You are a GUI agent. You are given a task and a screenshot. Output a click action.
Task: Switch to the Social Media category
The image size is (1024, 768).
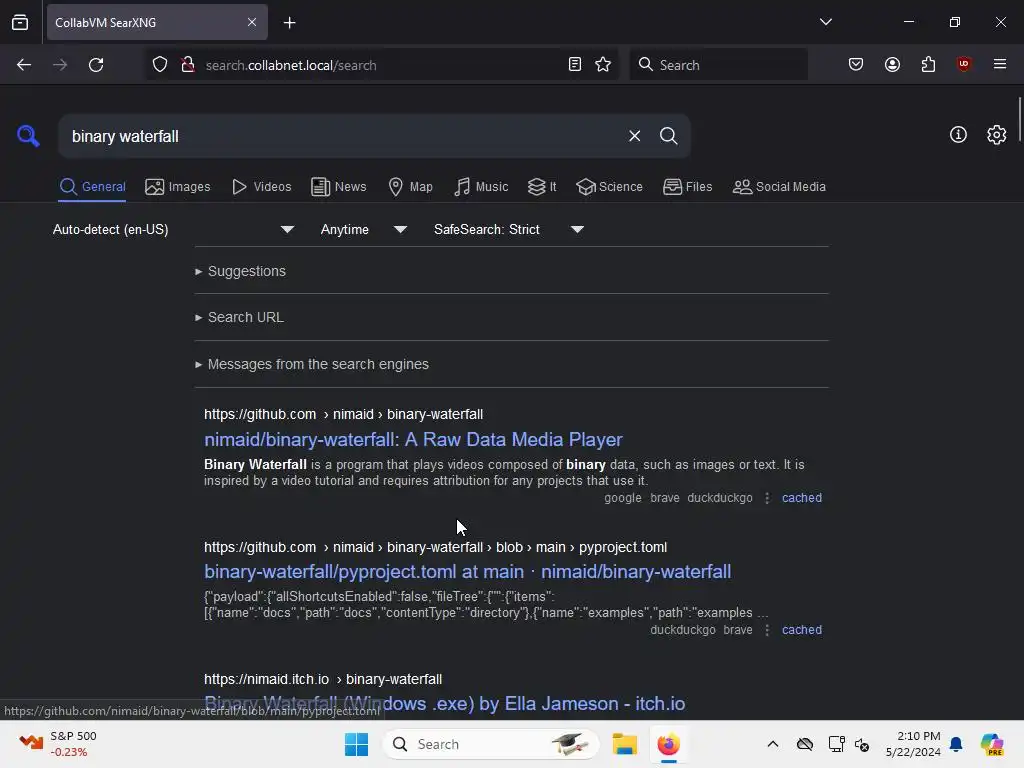(x=779, y=187)
